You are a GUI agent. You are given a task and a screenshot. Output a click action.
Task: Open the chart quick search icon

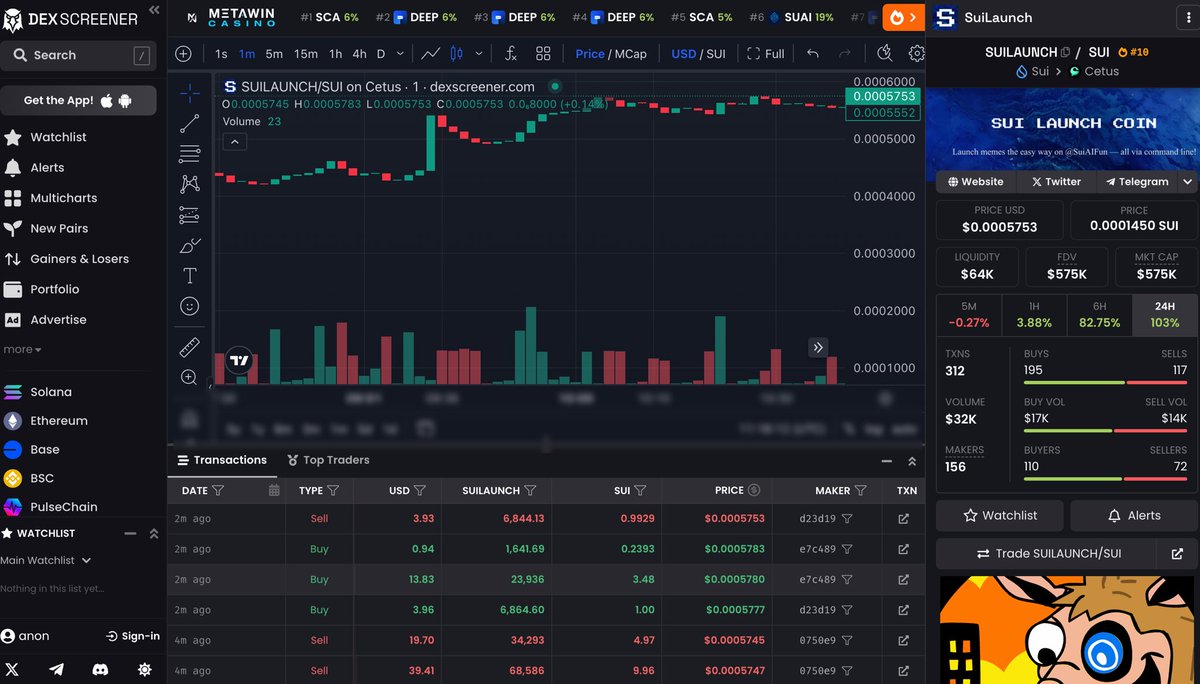pos(884,54)
